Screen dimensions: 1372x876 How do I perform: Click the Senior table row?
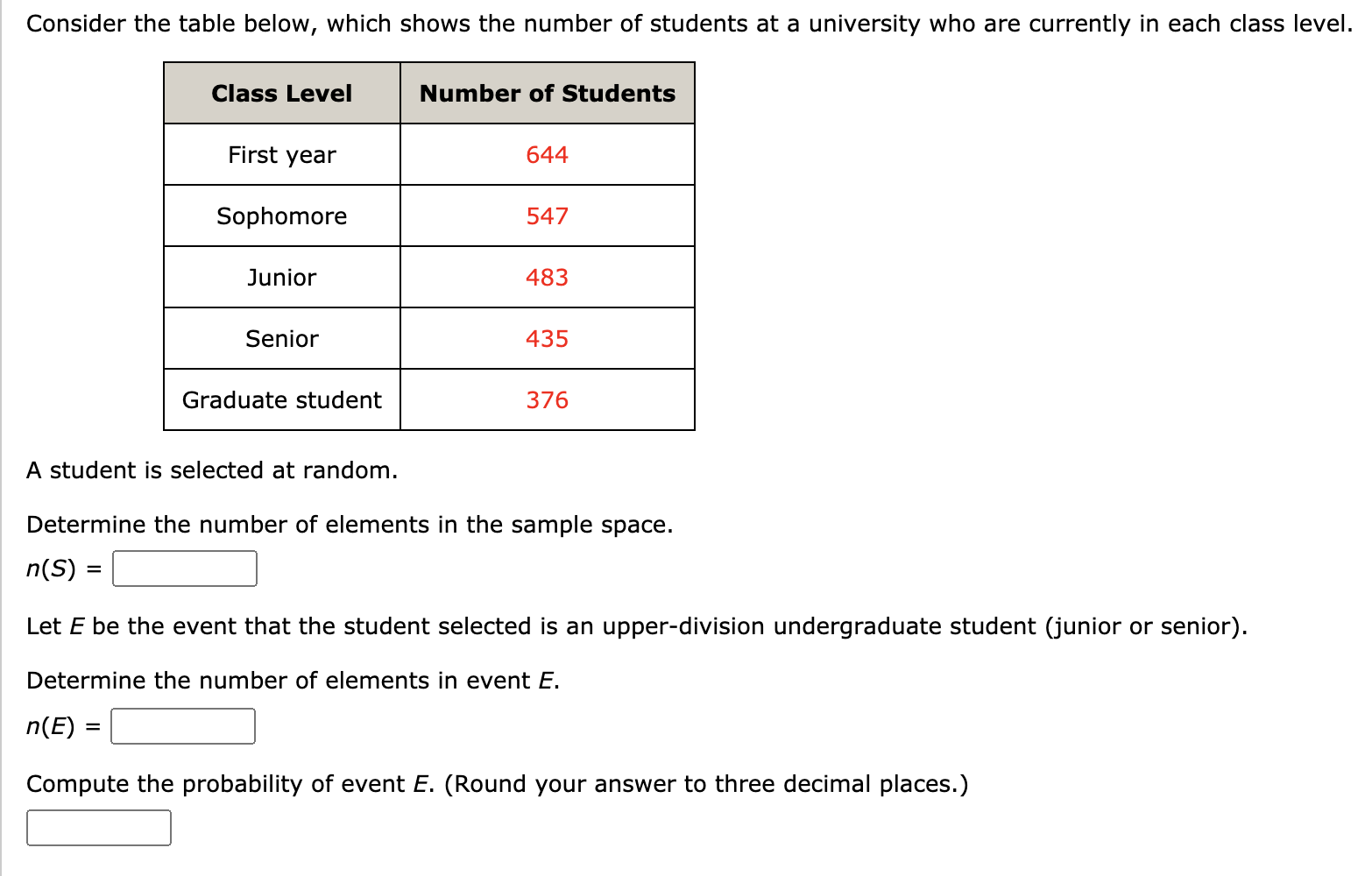[x=281, y=339]
